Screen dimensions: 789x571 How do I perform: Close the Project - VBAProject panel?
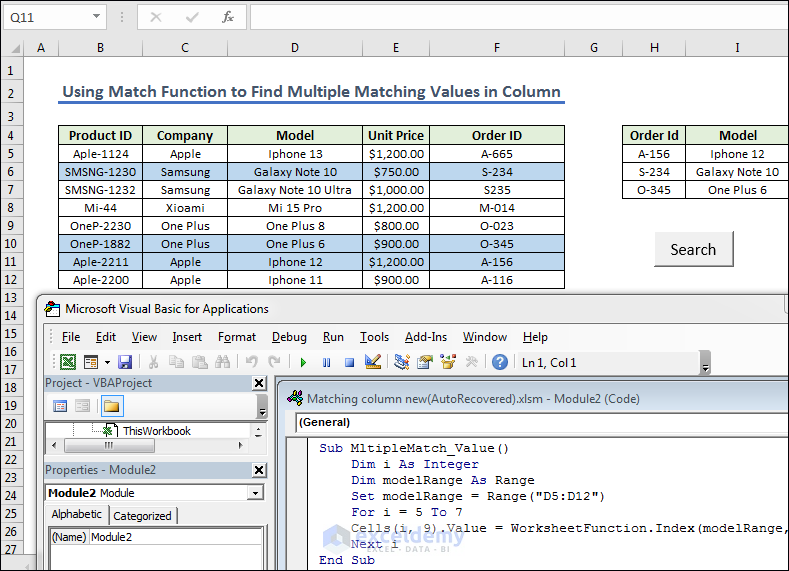[259, 383]
